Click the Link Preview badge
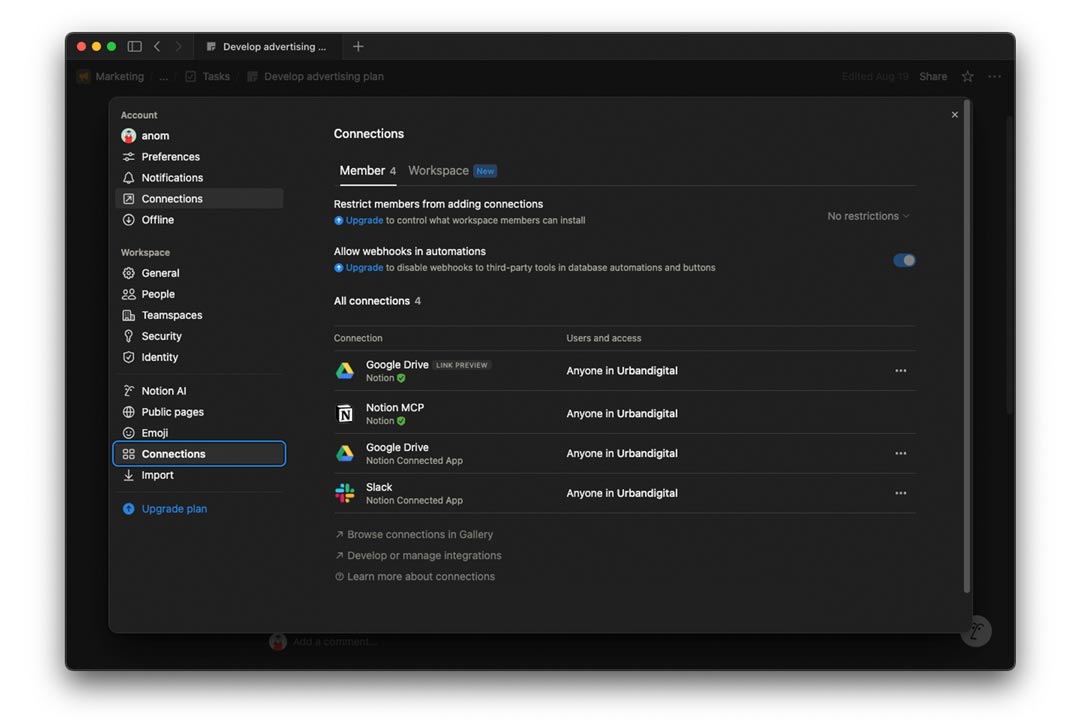Screen dimensions: 1080x720 [461, 365]
